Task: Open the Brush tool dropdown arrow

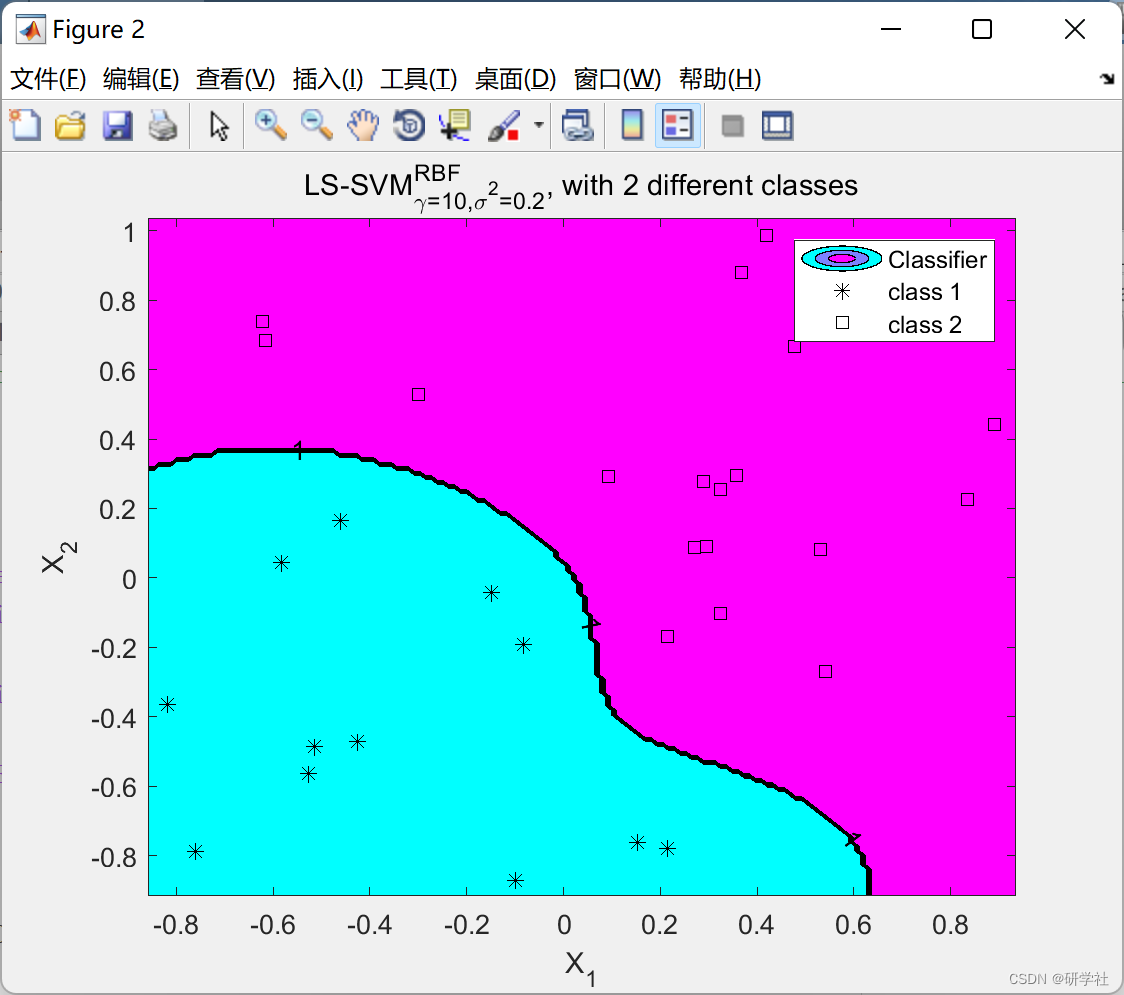Action: (x=536, y=125)
